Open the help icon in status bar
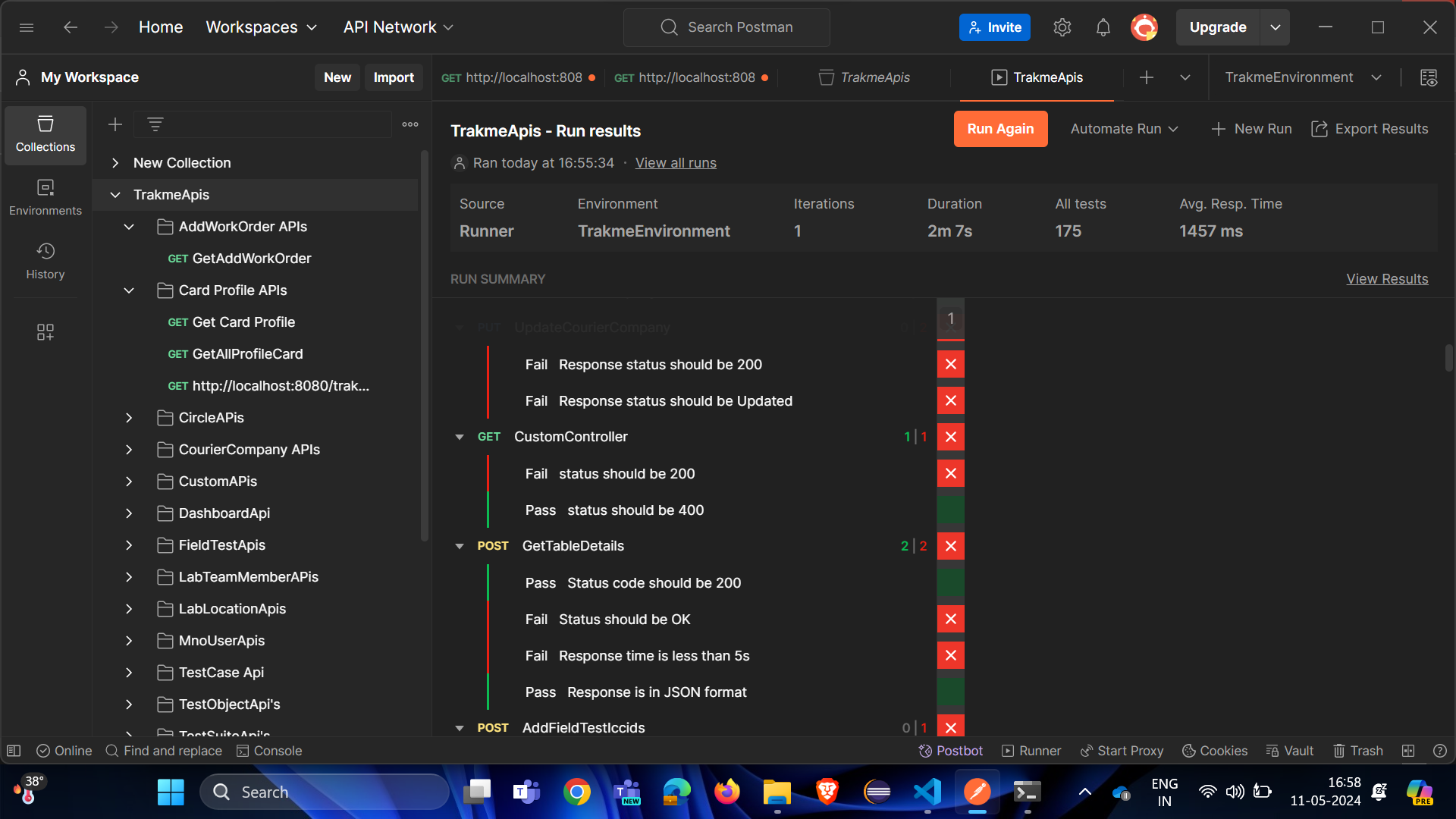 pos(1440,751)
